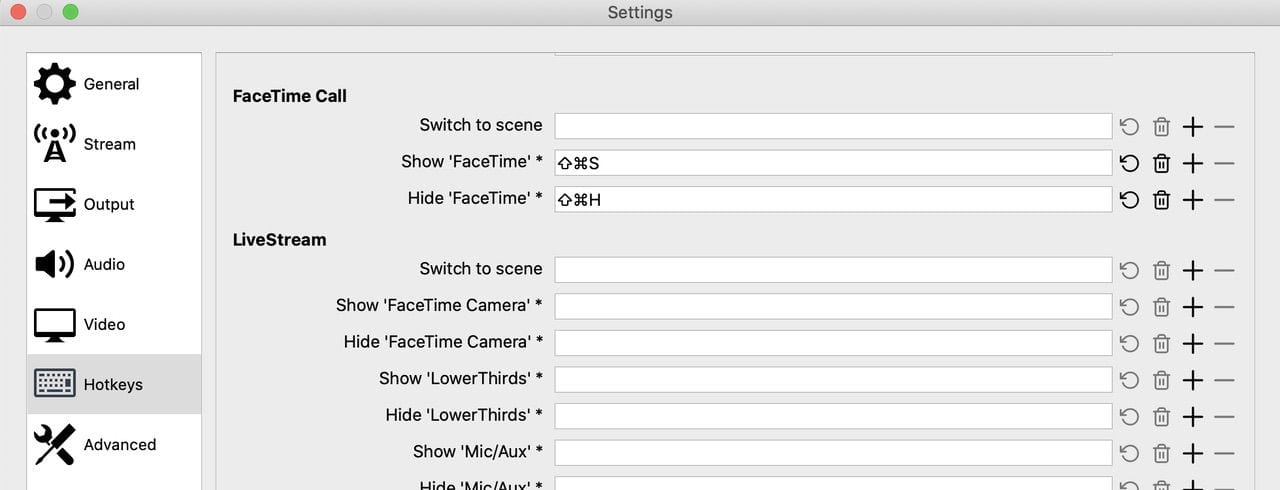Clear the Hide 'LowerThirds' hotkey with trash icon

point(1161,417)
